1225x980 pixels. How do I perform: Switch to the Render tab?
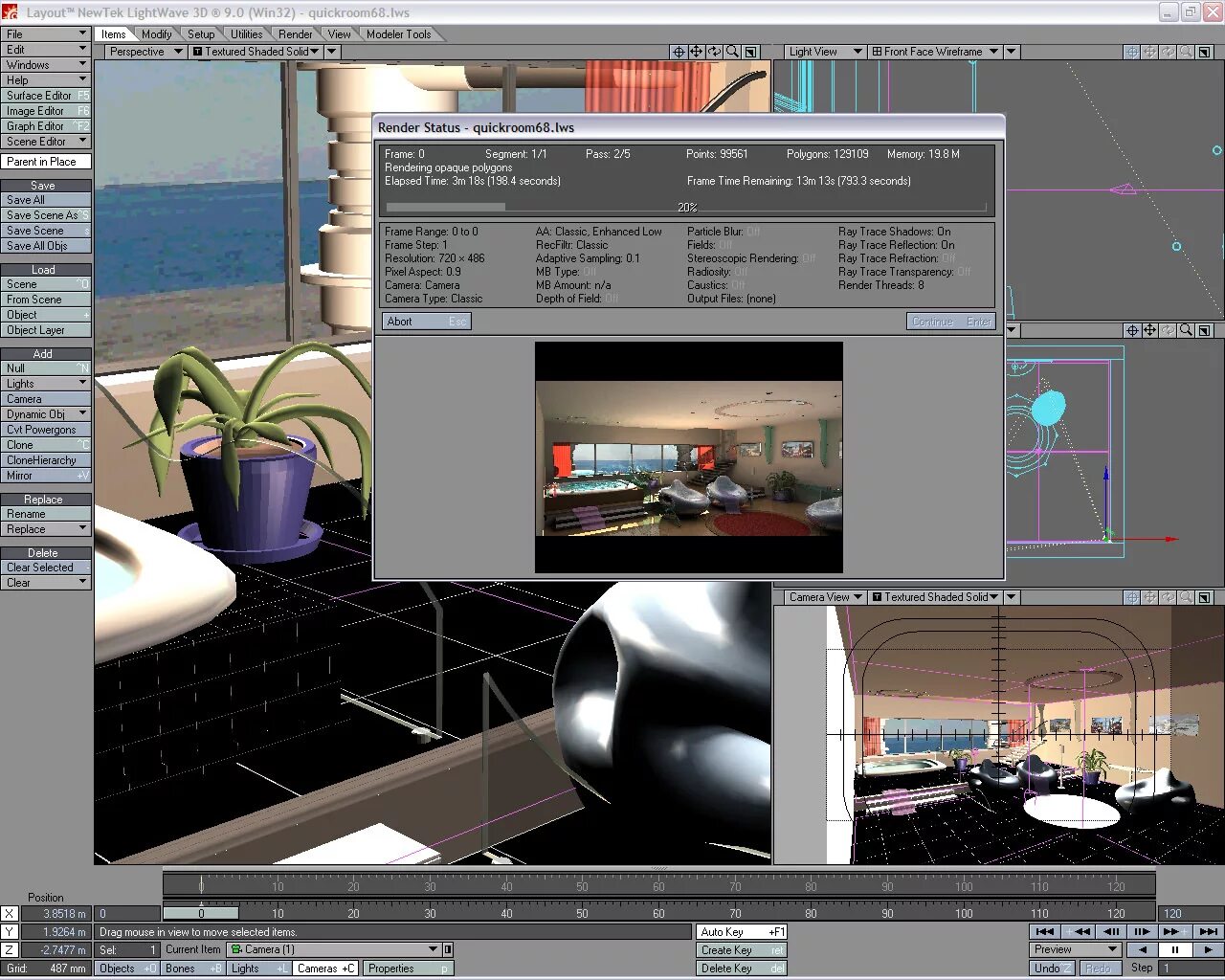pyautogui.click(x=295, y=33)
